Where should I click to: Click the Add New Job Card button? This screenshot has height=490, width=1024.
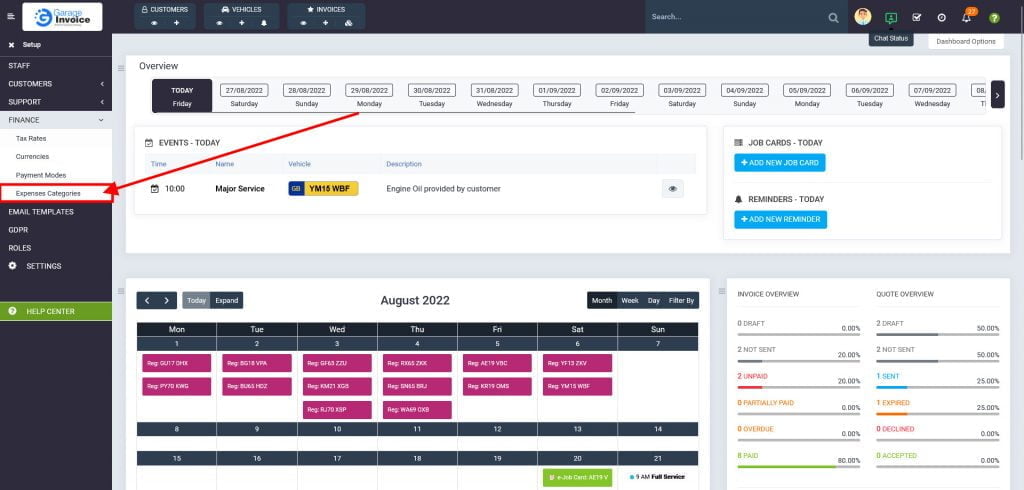click(x=780, y=163)
